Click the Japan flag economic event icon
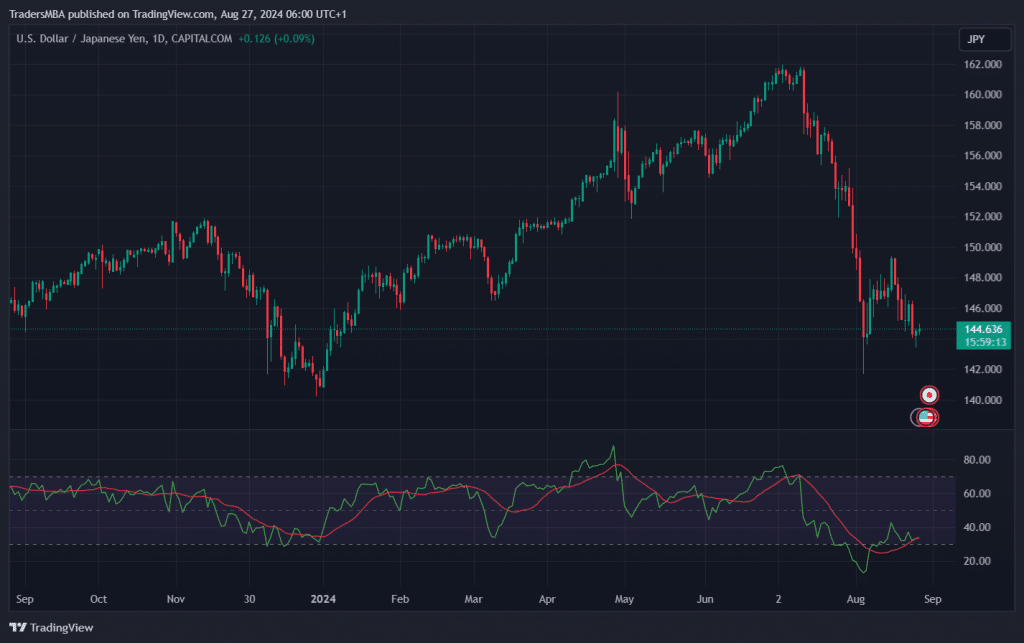This screenshot has width=1024, height=643. click(929, 395)
